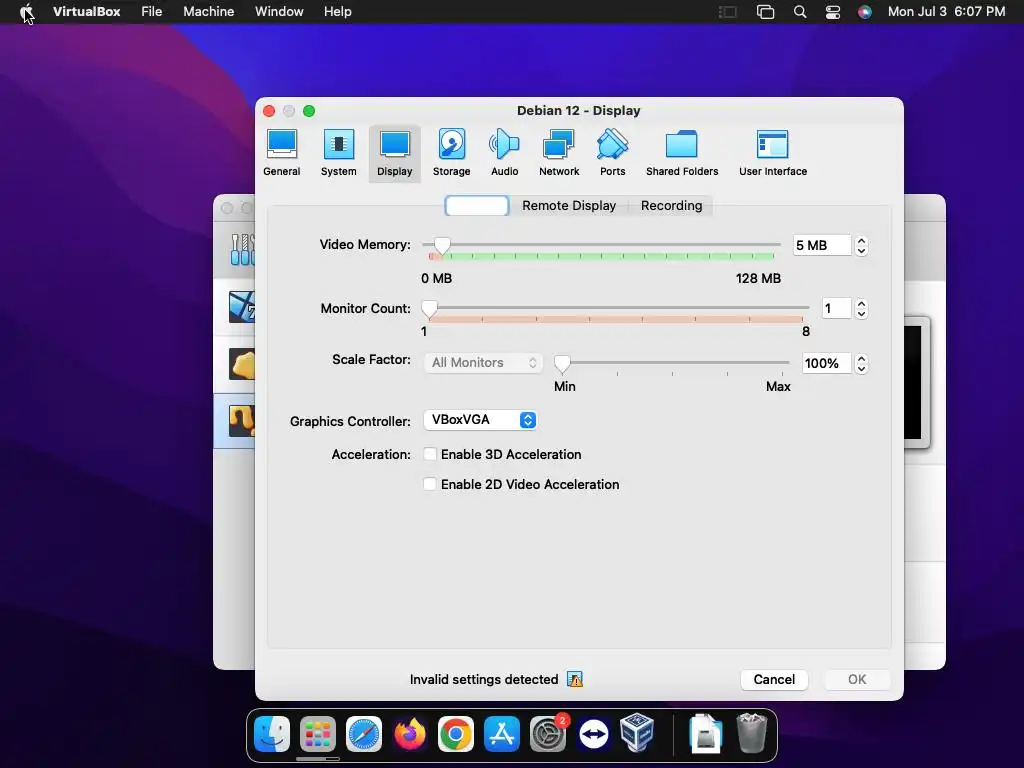
Task: Enable 3D Acceleration checkbox
Action: click(430, 454)
